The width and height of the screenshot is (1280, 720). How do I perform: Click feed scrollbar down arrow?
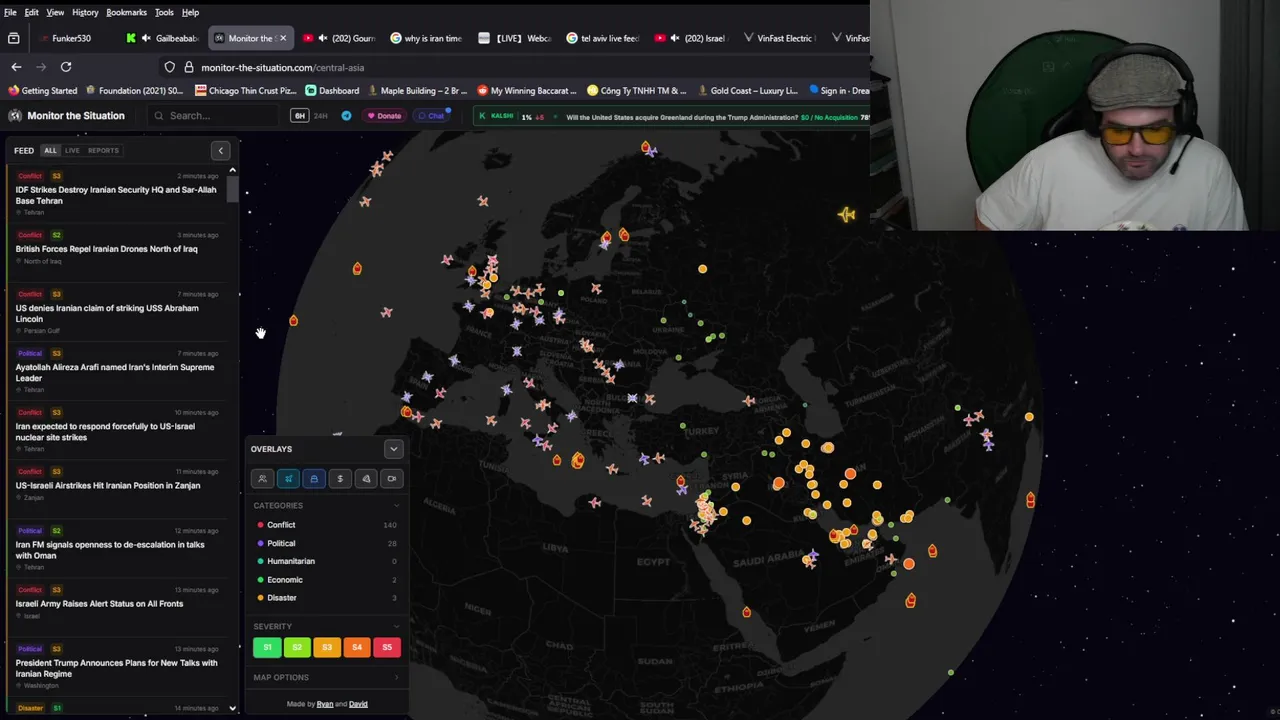[x=232, y=708]
